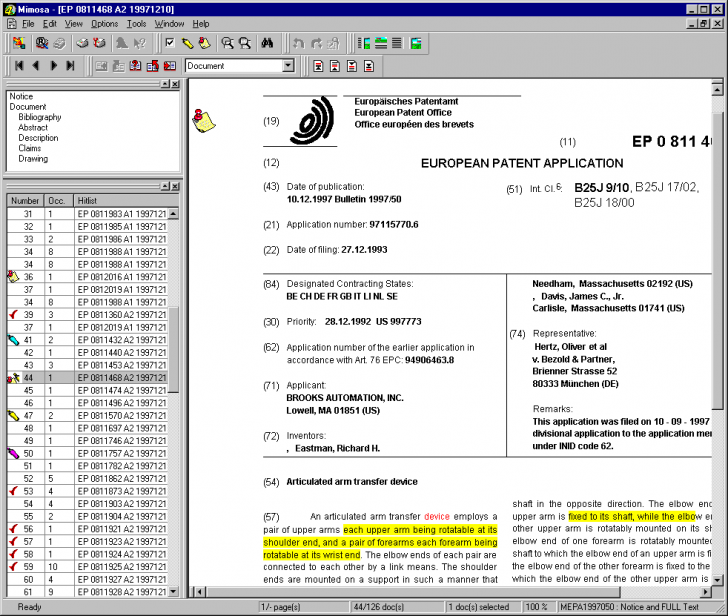Select hit EP 0811474 A2 row 45
728x616 pixels.
[87, 390]
